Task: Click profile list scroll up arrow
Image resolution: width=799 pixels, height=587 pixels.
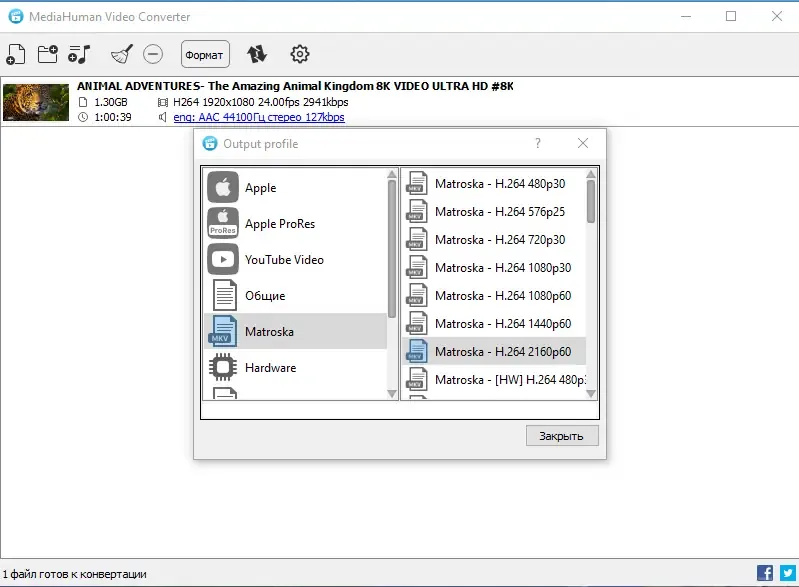Action: tap(591, 174)
